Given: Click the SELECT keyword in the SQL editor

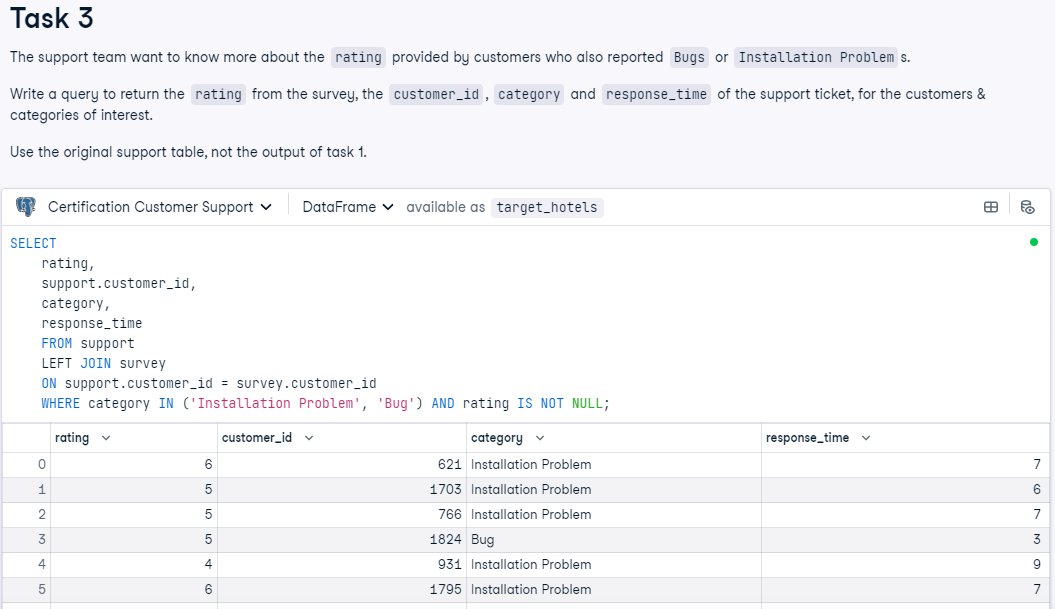Looking at the screenshot, I should [x=33, y=243].
